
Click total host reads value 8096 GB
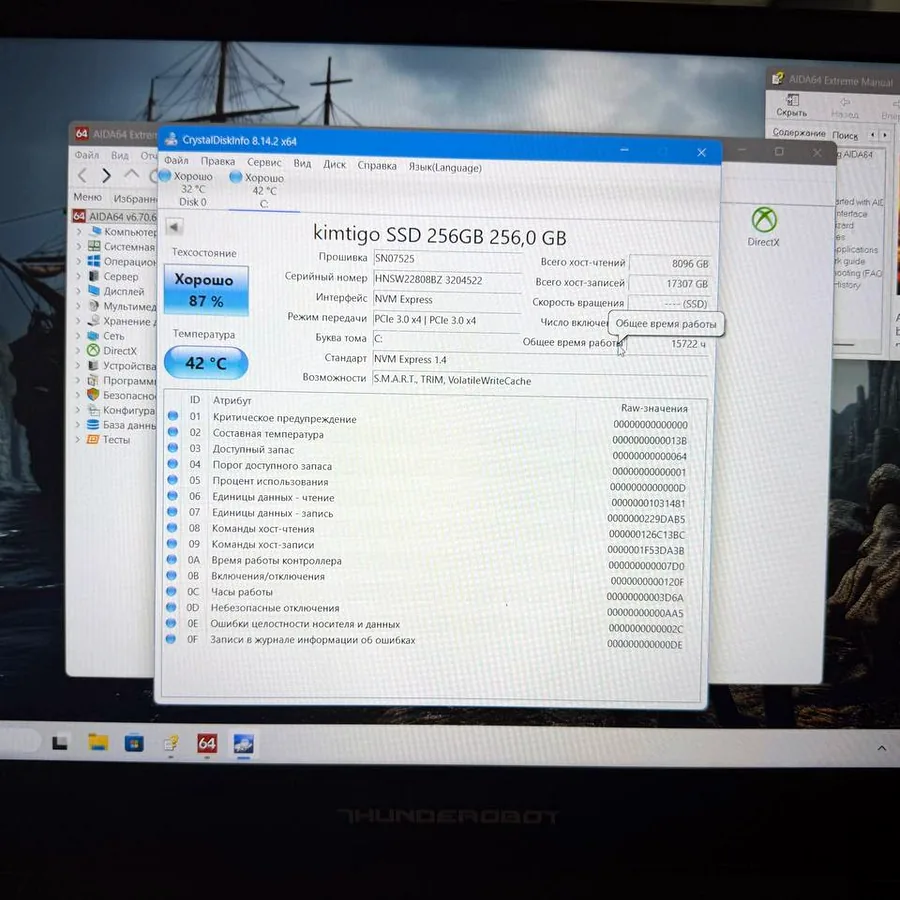670,263
